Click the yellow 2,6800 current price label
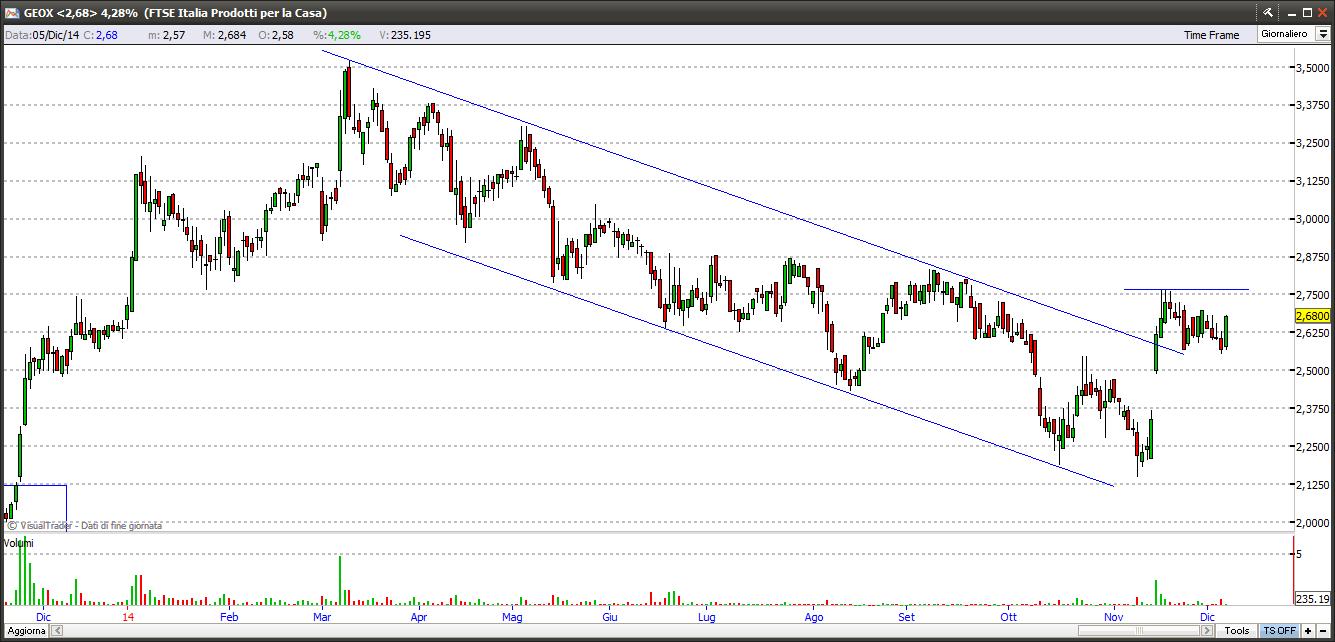The image size is (1335, 642). [1311, 316]
